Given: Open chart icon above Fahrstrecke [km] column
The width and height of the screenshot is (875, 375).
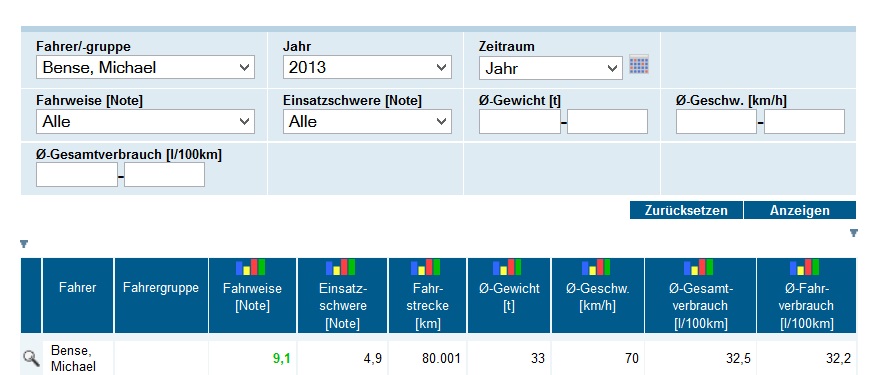Looking at the screenshot, I should click(x=426, y=267).
